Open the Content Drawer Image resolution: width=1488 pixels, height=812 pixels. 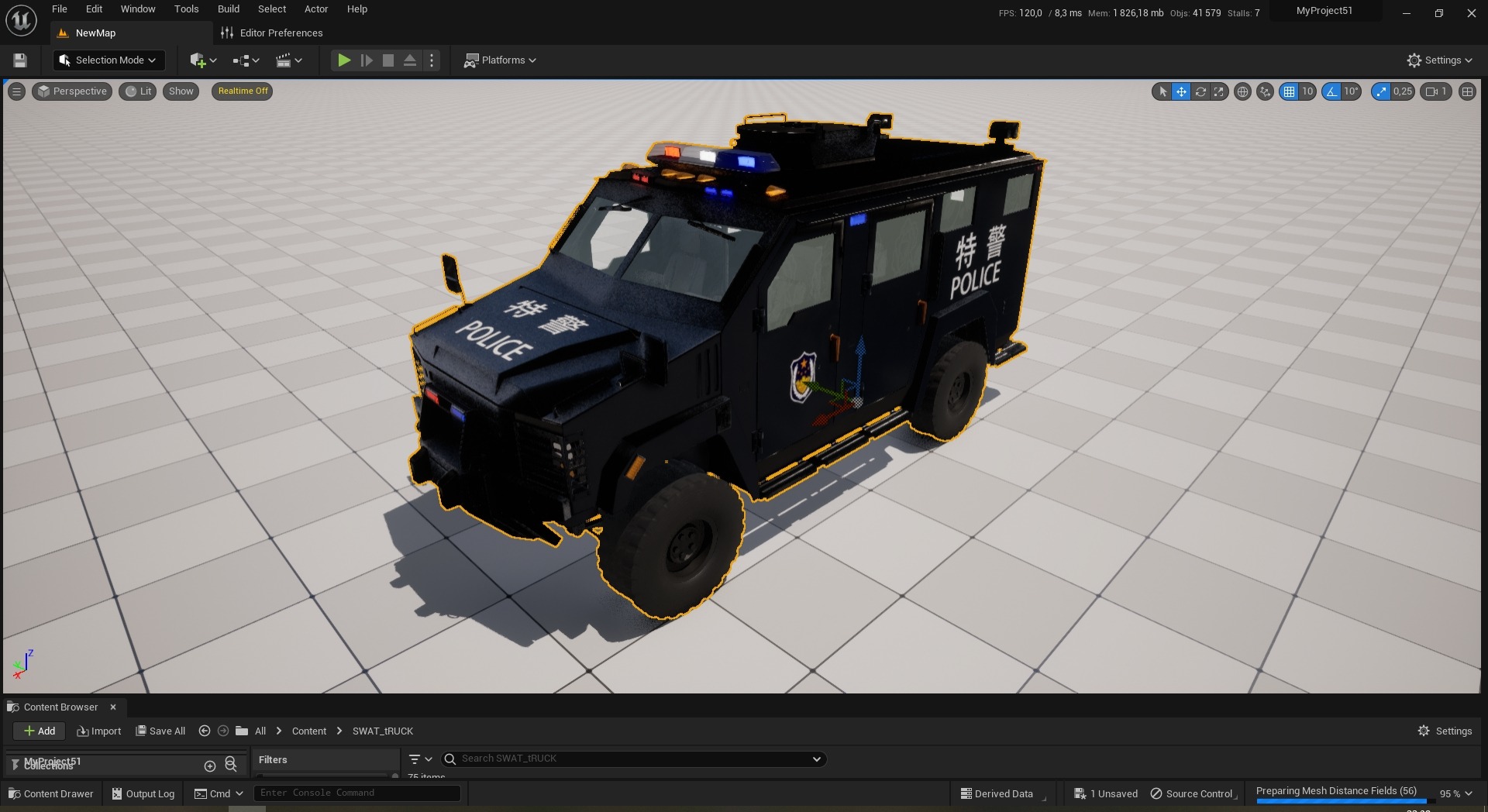(50, 794)
